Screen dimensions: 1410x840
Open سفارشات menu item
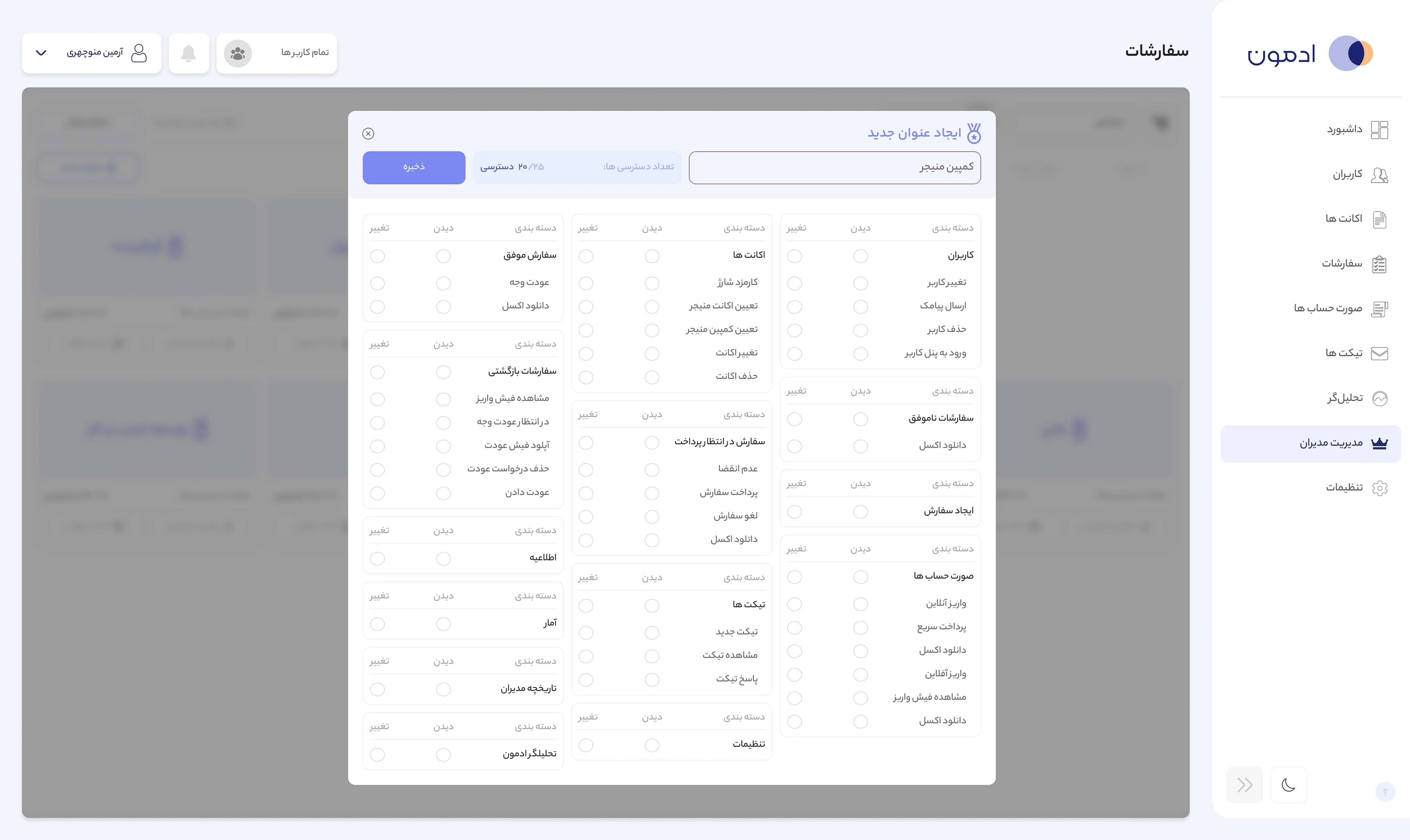pos(1310,264)
